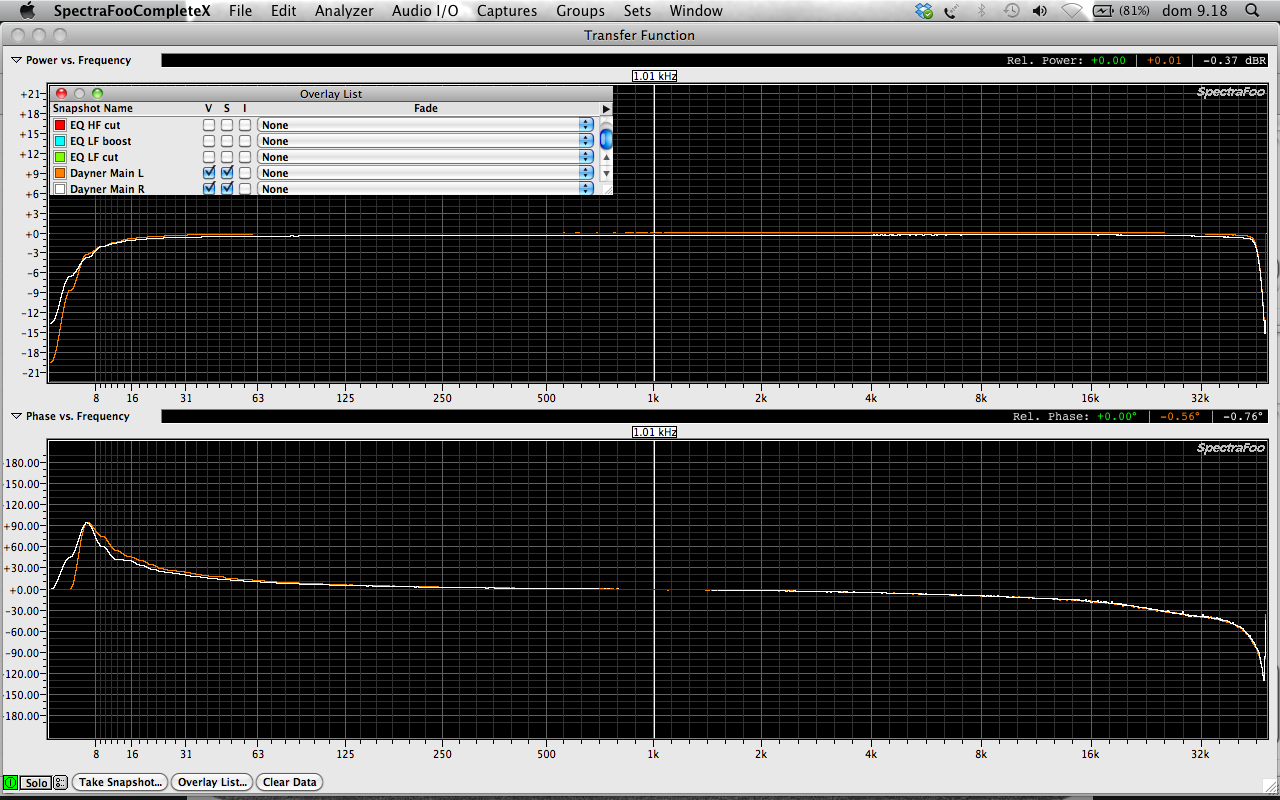
Task: Click the Take Snapshot button
Action: (120, 782)
